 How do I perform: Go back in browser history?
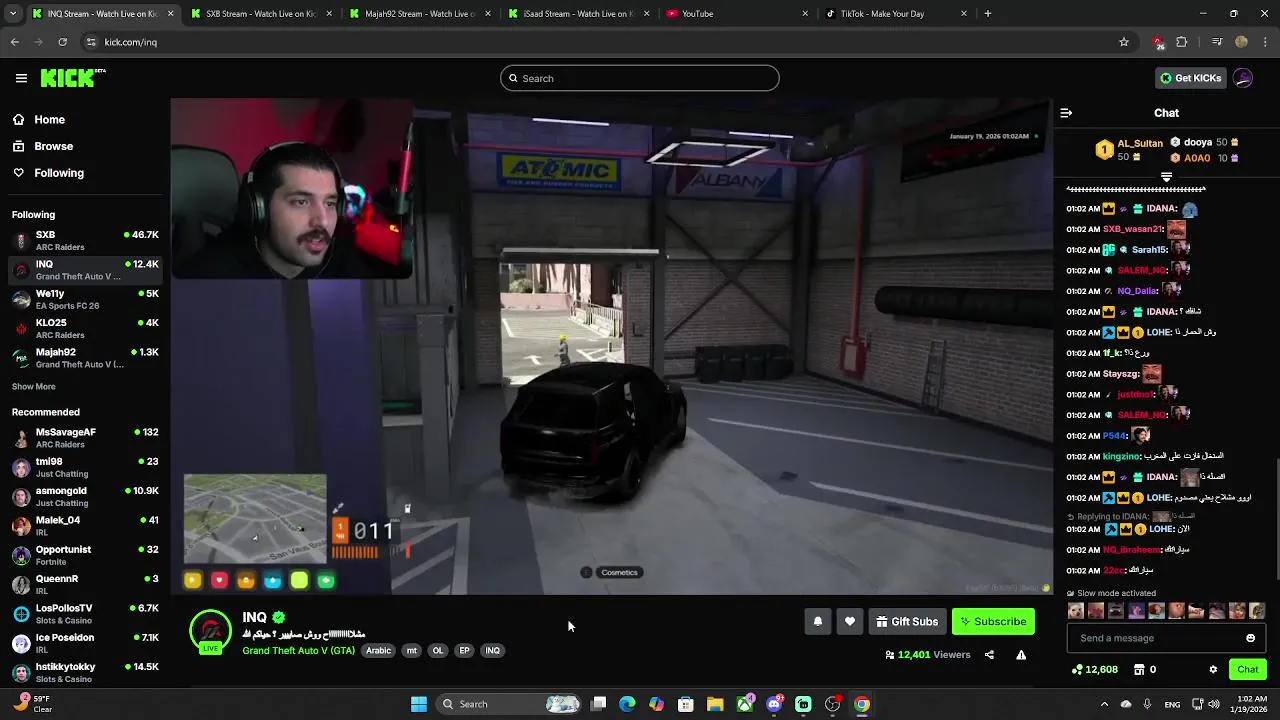point(14,42)
